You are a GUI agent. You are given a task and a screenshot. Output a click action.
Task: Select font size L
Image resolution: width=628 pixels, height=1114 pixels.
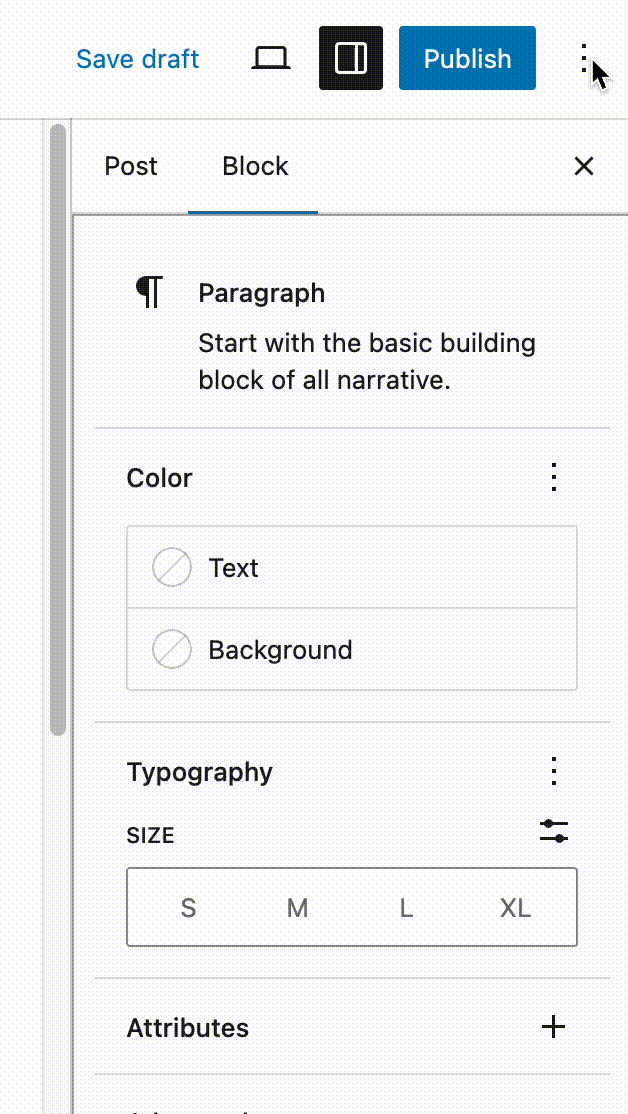(x=406, y=908)
